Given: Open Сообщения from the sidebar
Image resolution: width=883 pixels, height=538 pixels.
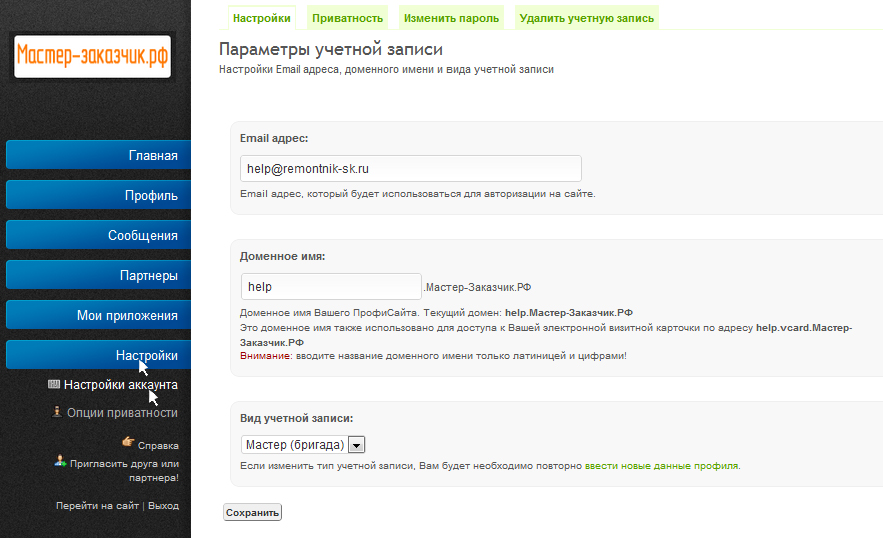Looking at the screenshot, I should tap(97, 235).
